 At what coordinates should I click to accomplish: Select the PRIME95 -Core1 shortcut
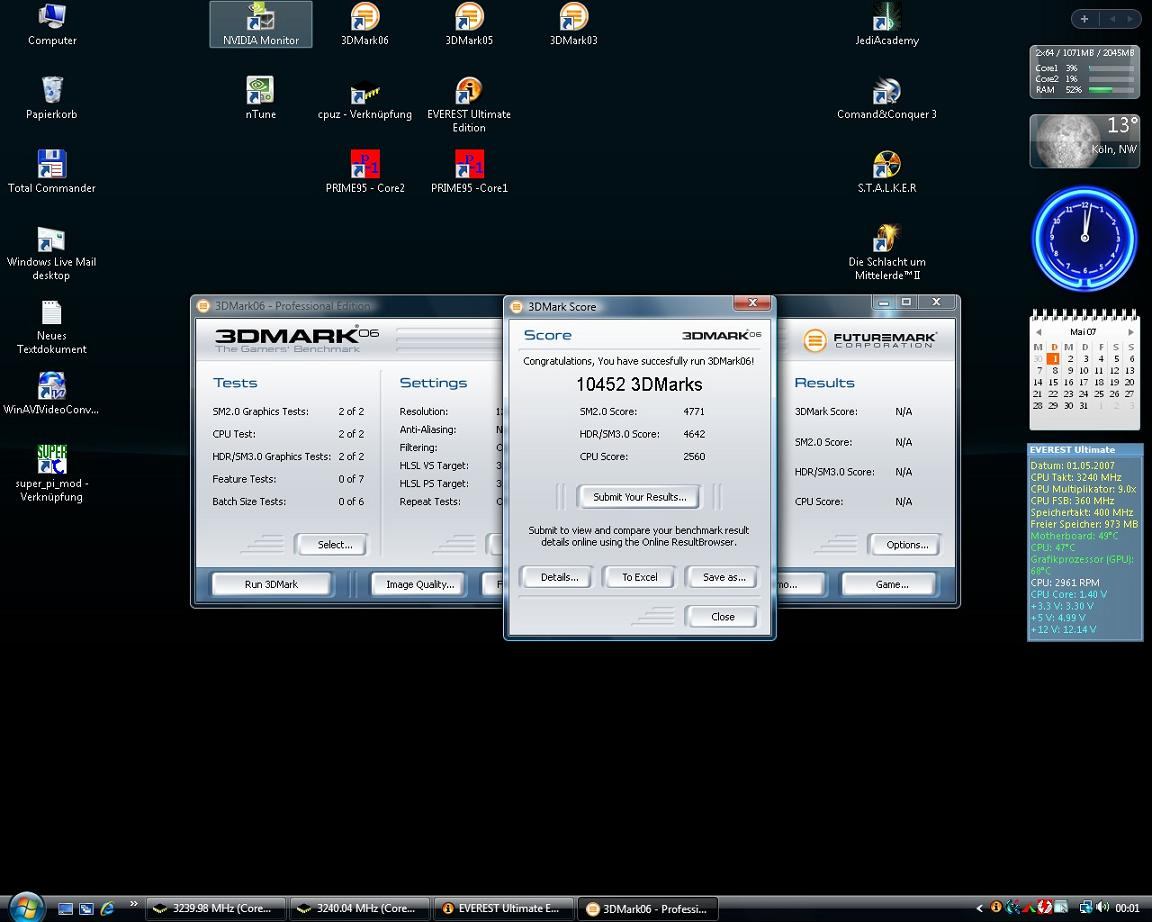coord(469,172)
